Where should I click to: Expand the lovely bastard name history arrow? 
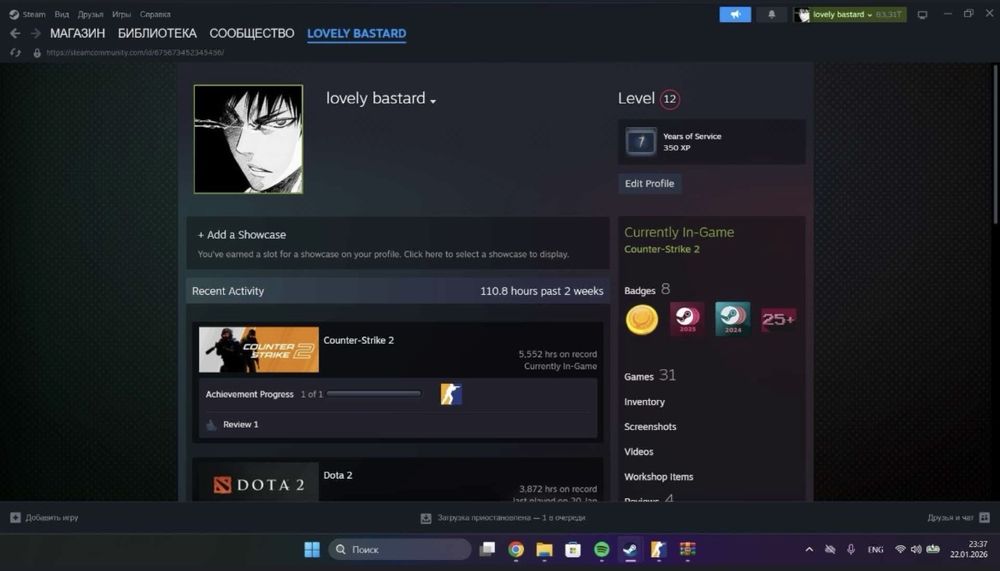[x=433, y=101]
